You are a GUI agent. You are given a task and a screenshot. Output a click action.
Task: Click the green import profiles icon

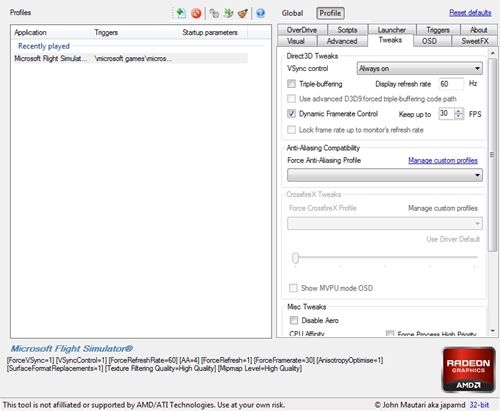(x=228, y=13)
